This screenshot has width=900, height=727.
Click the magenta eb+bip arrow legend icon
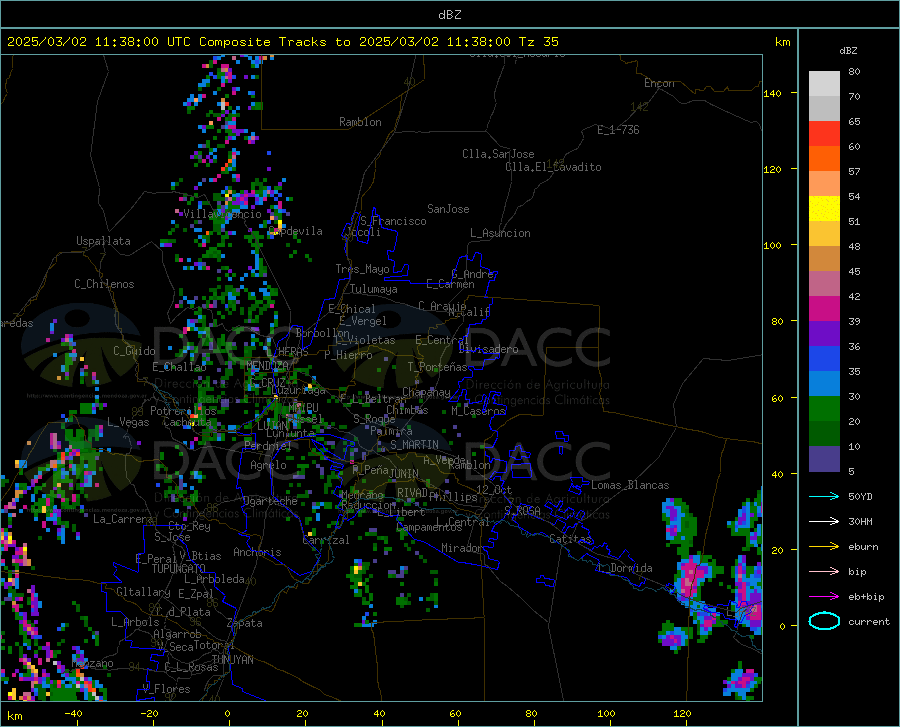(x=824, y=596)
